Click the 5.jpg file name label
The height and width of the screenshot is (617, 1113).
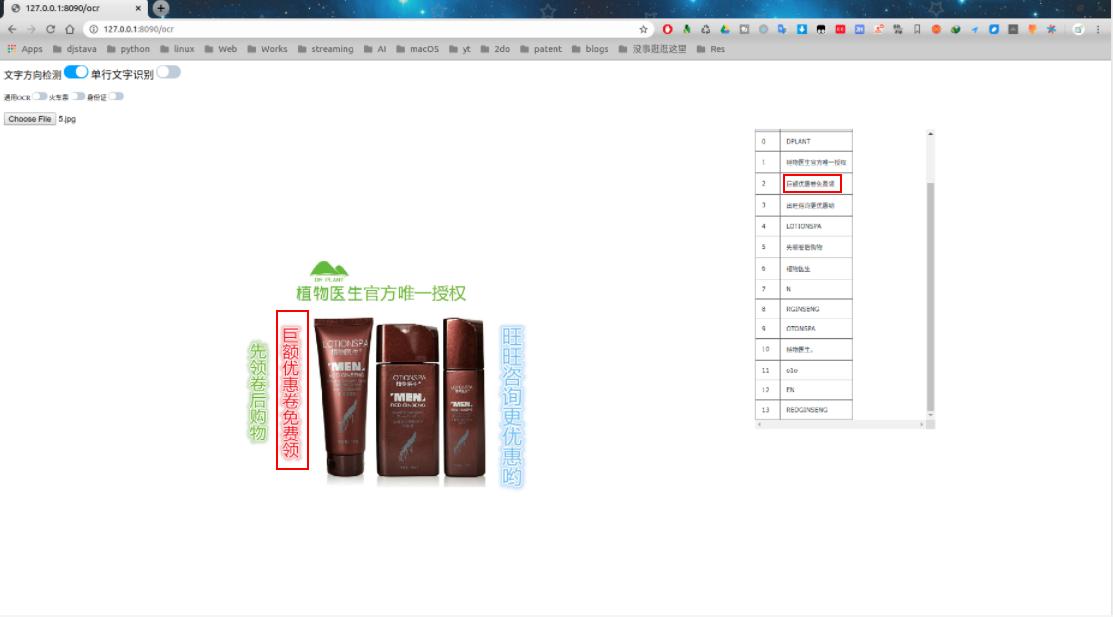[x=67, y=119]
